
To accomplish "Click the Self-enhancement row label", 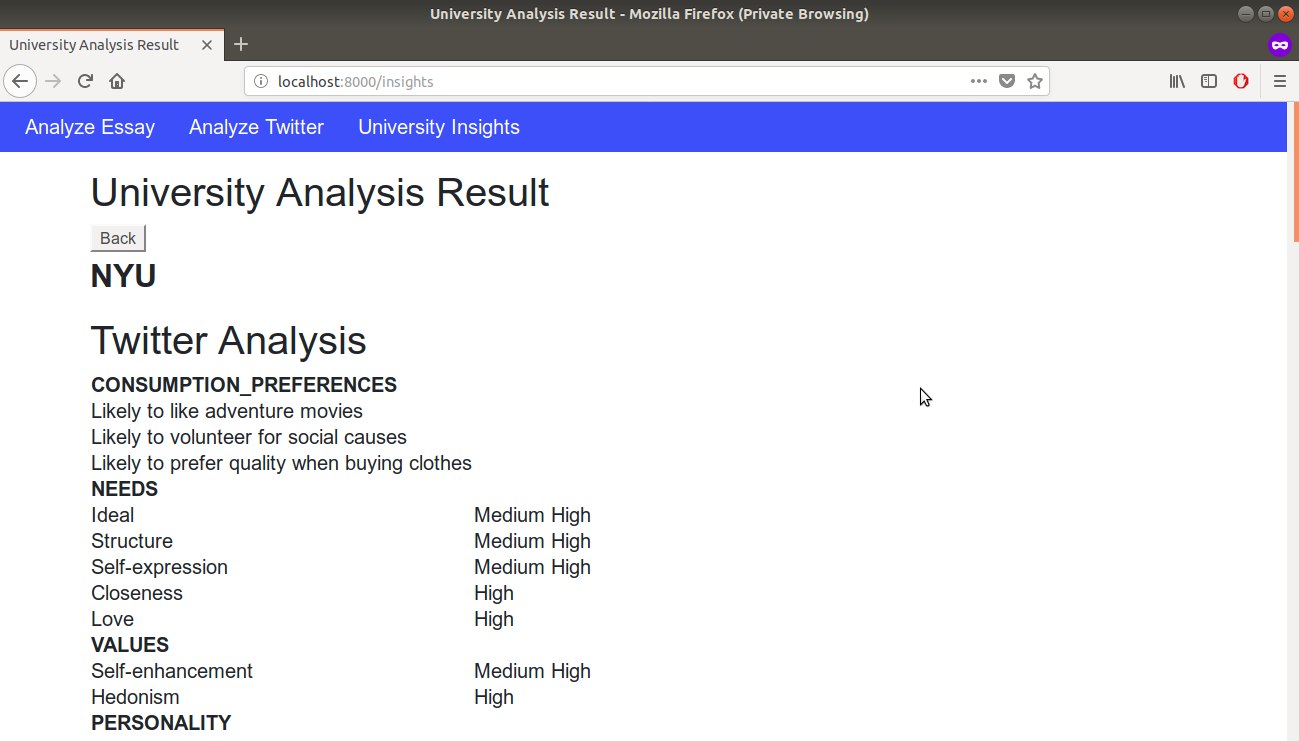I will (x=172, y=671).
